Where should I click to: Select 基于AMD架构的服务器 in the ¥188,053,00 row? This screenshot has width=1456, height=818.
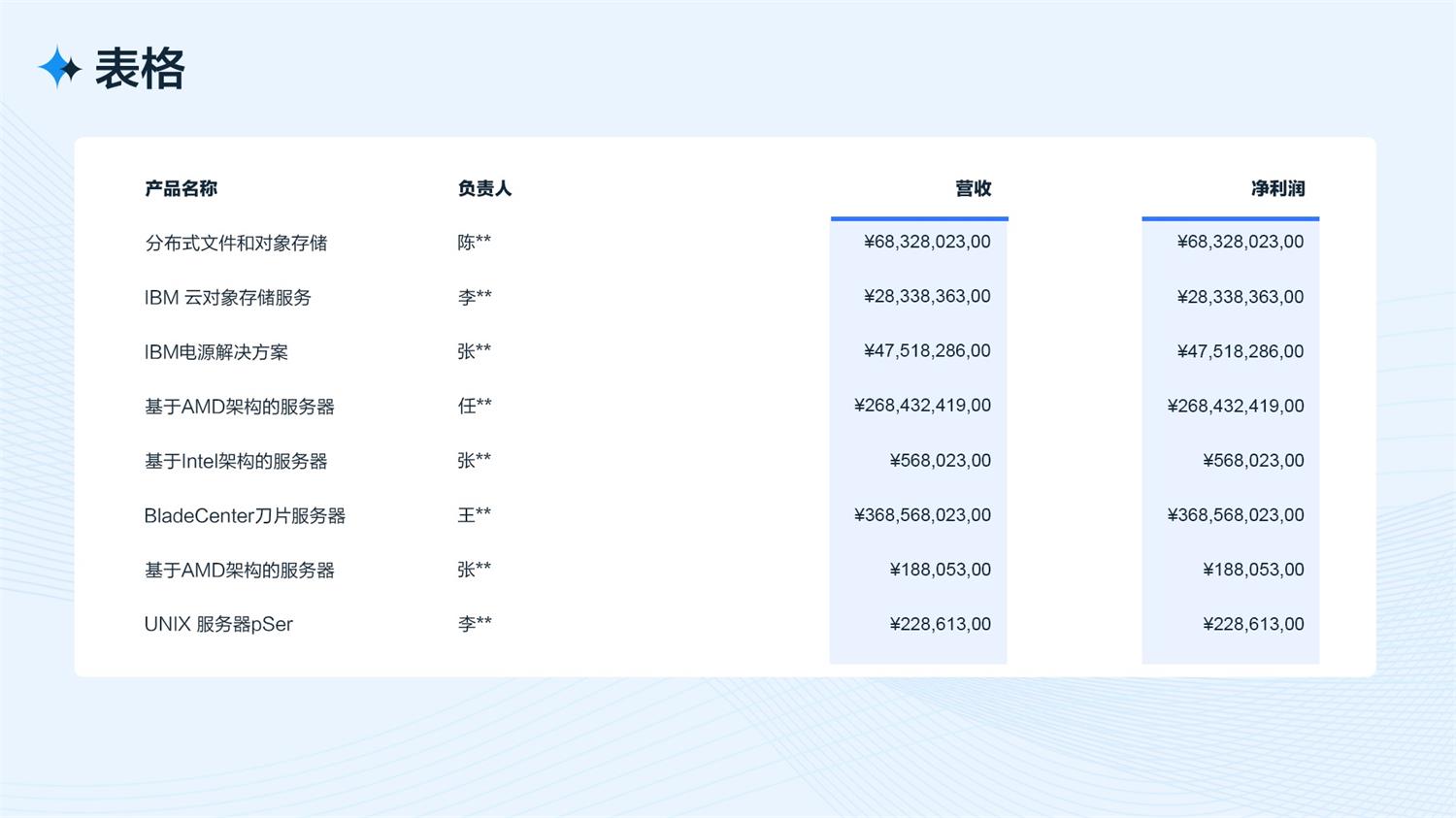pyautogui.click(x=240, y=570)
